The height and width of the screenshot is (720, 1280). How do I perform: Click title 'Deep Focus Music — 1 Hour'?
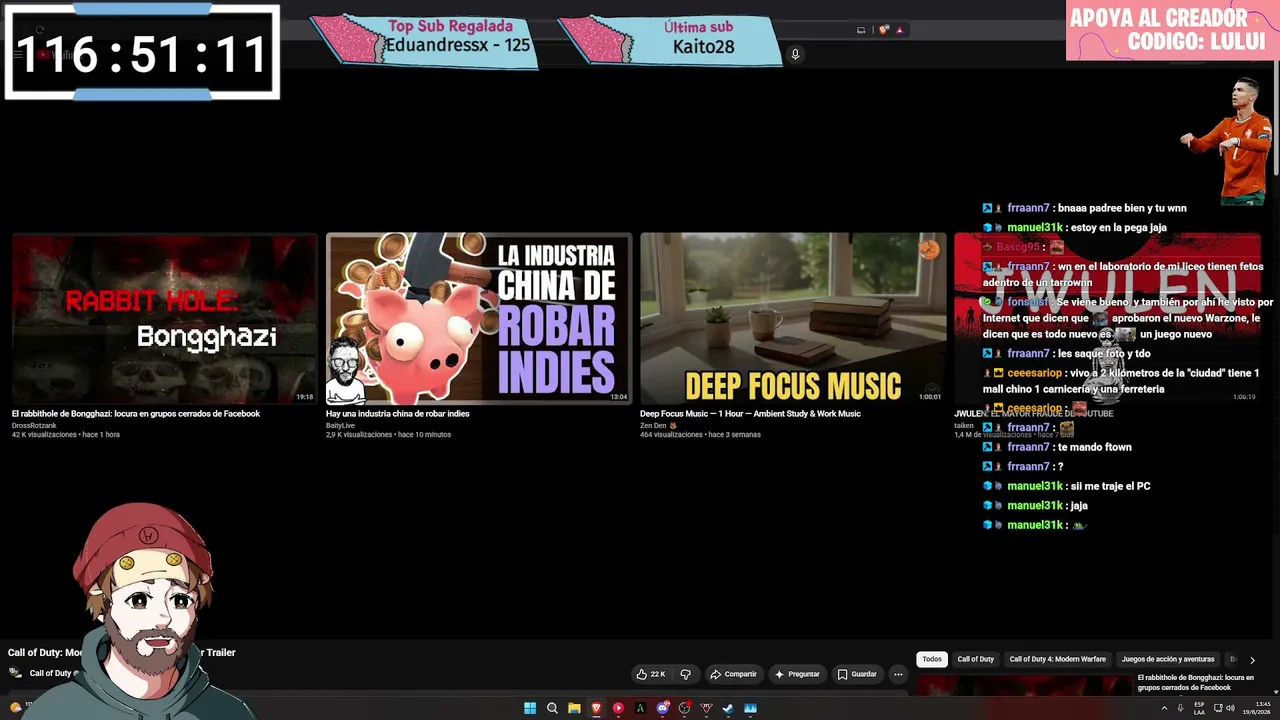[750, 413]
